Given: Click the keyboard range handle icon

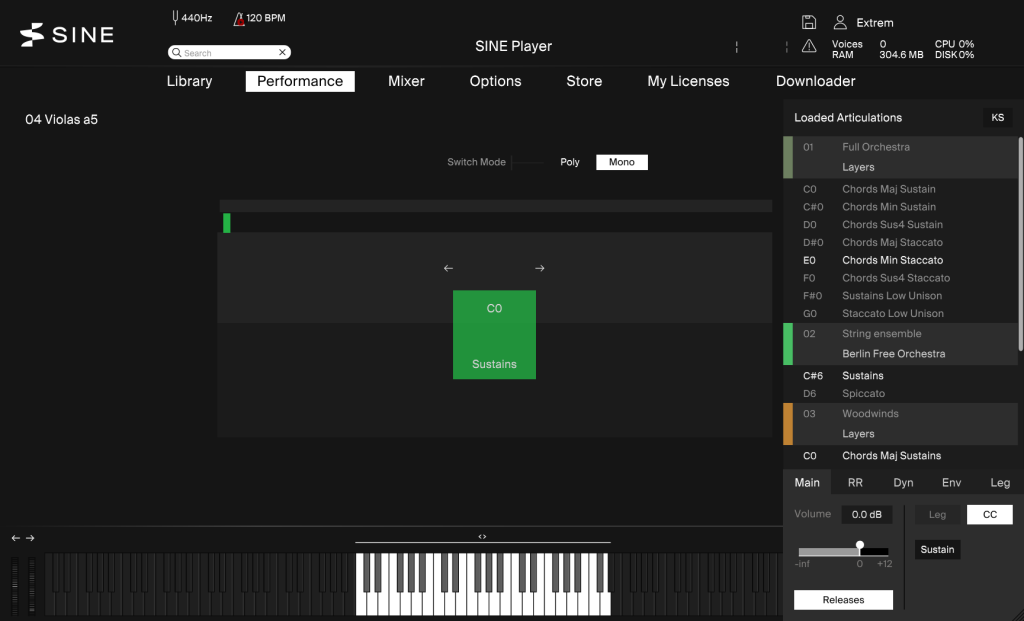Looking at the screenshot, I should [x=482, y=537].
